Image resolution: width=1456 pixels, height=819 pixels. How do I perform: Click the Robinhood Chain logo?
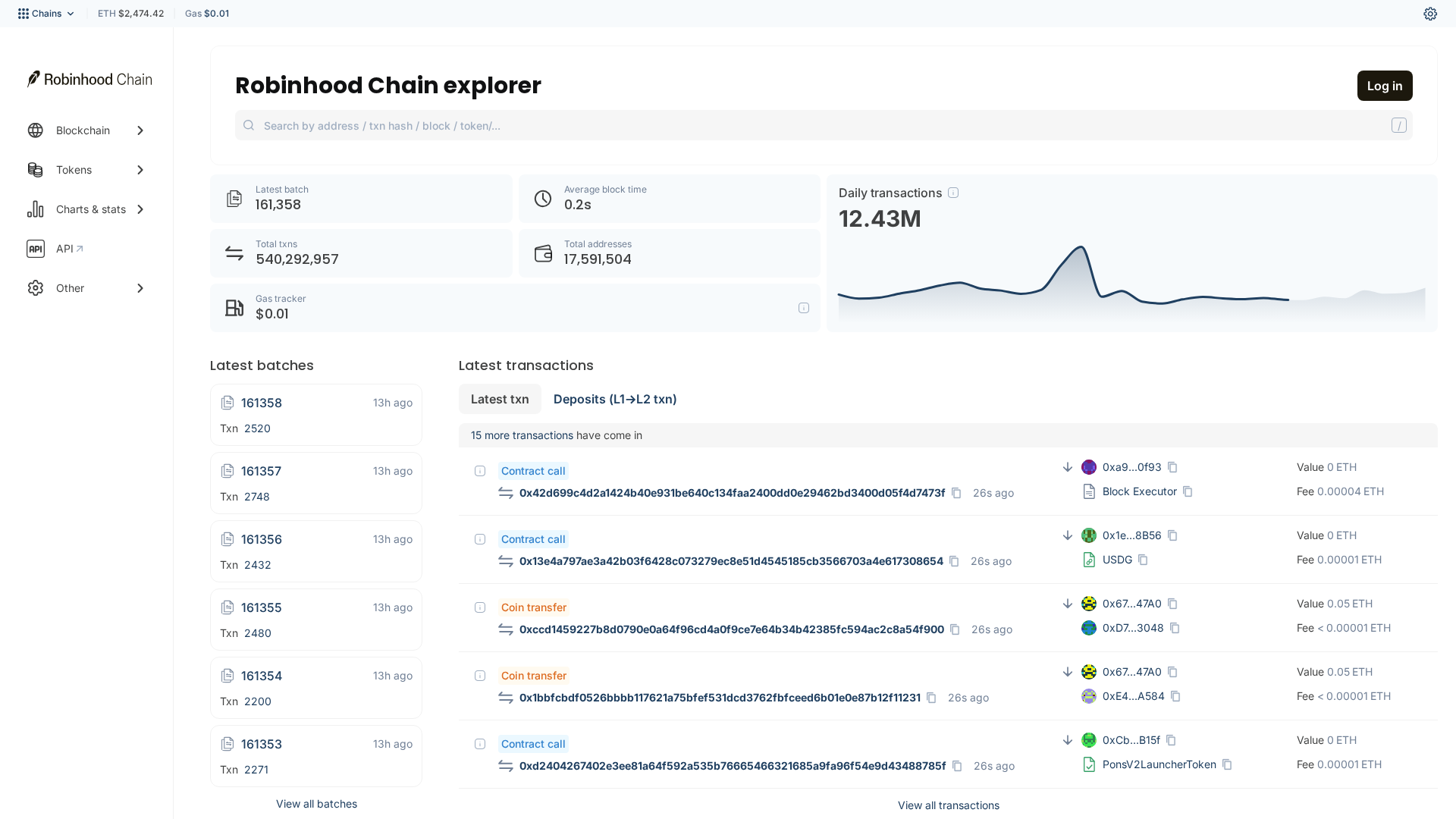[89, 79]
